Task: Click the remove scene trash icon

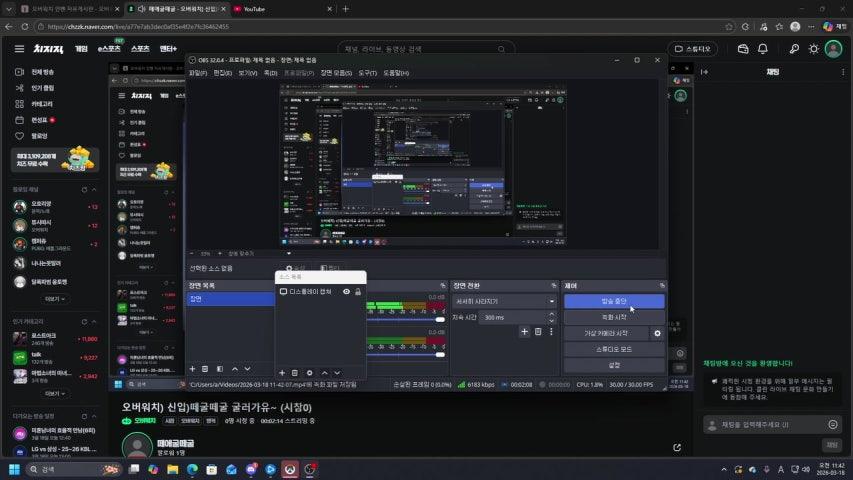Action: pos(206,369)
